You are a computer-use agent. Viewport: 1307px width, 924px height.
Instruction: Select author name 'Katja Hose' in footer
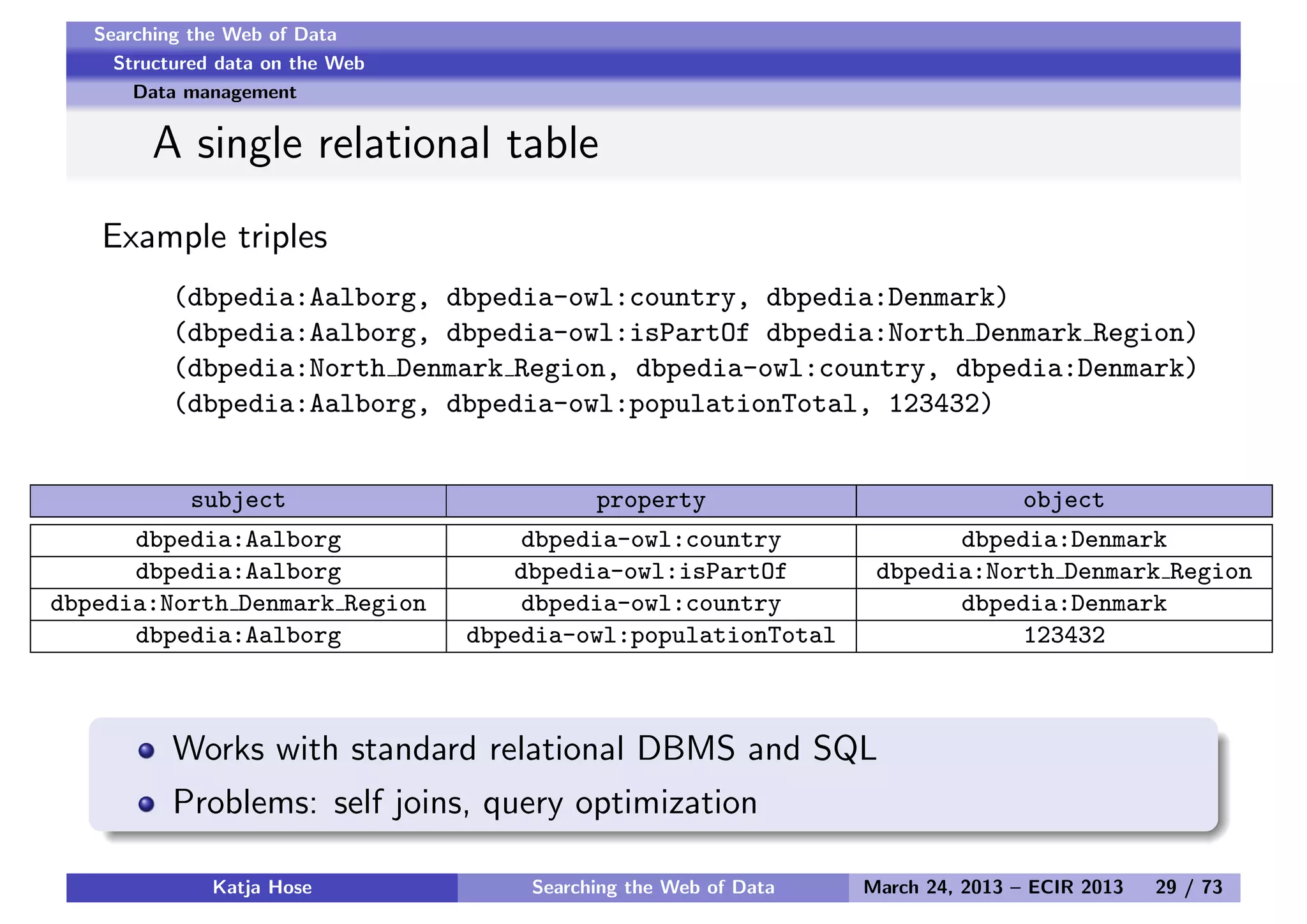(x=262, y=888)
